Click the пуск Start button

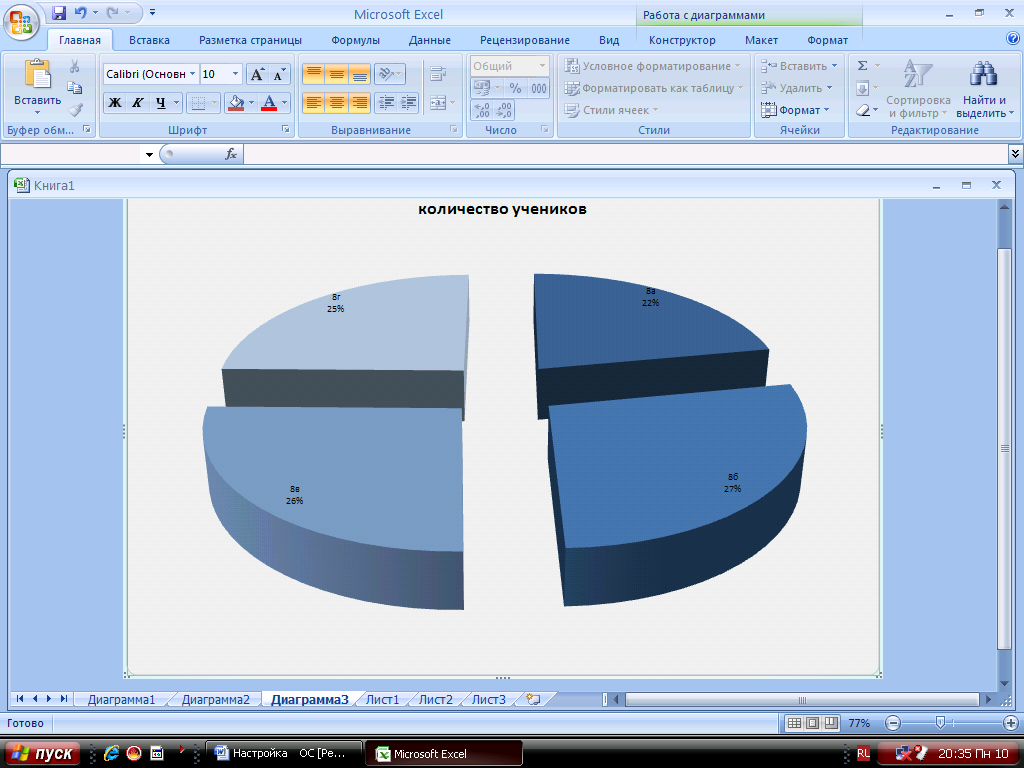coord(42,753)
